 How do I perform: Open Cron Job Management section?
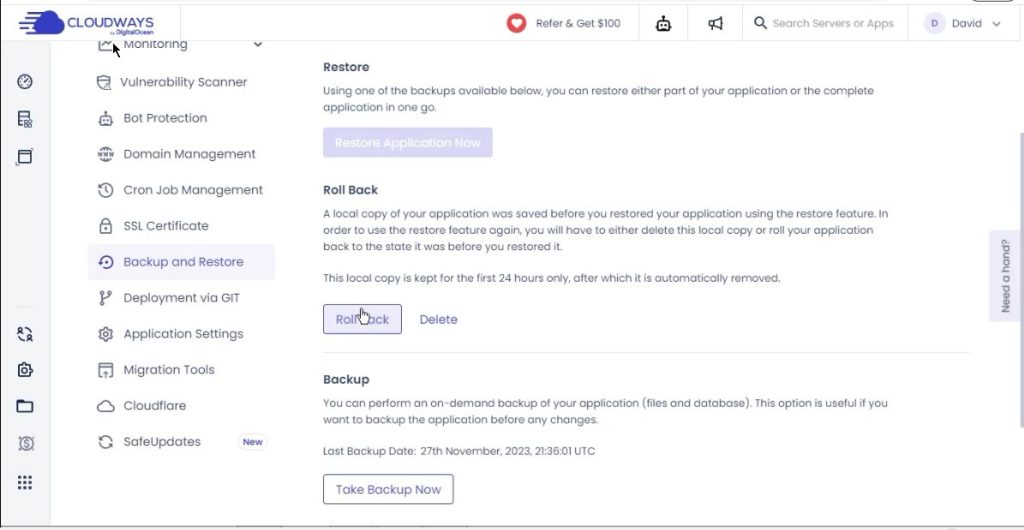[x=193, y=190]
